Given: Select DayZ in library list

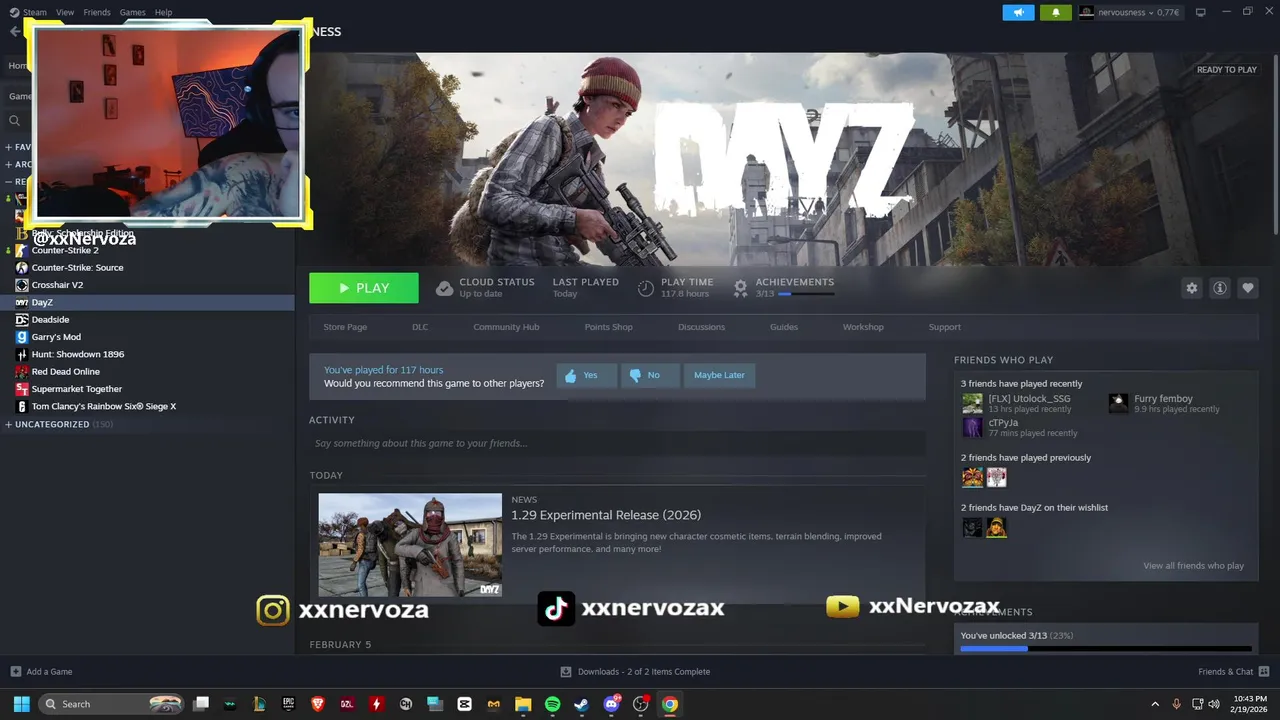Looking at the screenshot, I should click(147, 302).
